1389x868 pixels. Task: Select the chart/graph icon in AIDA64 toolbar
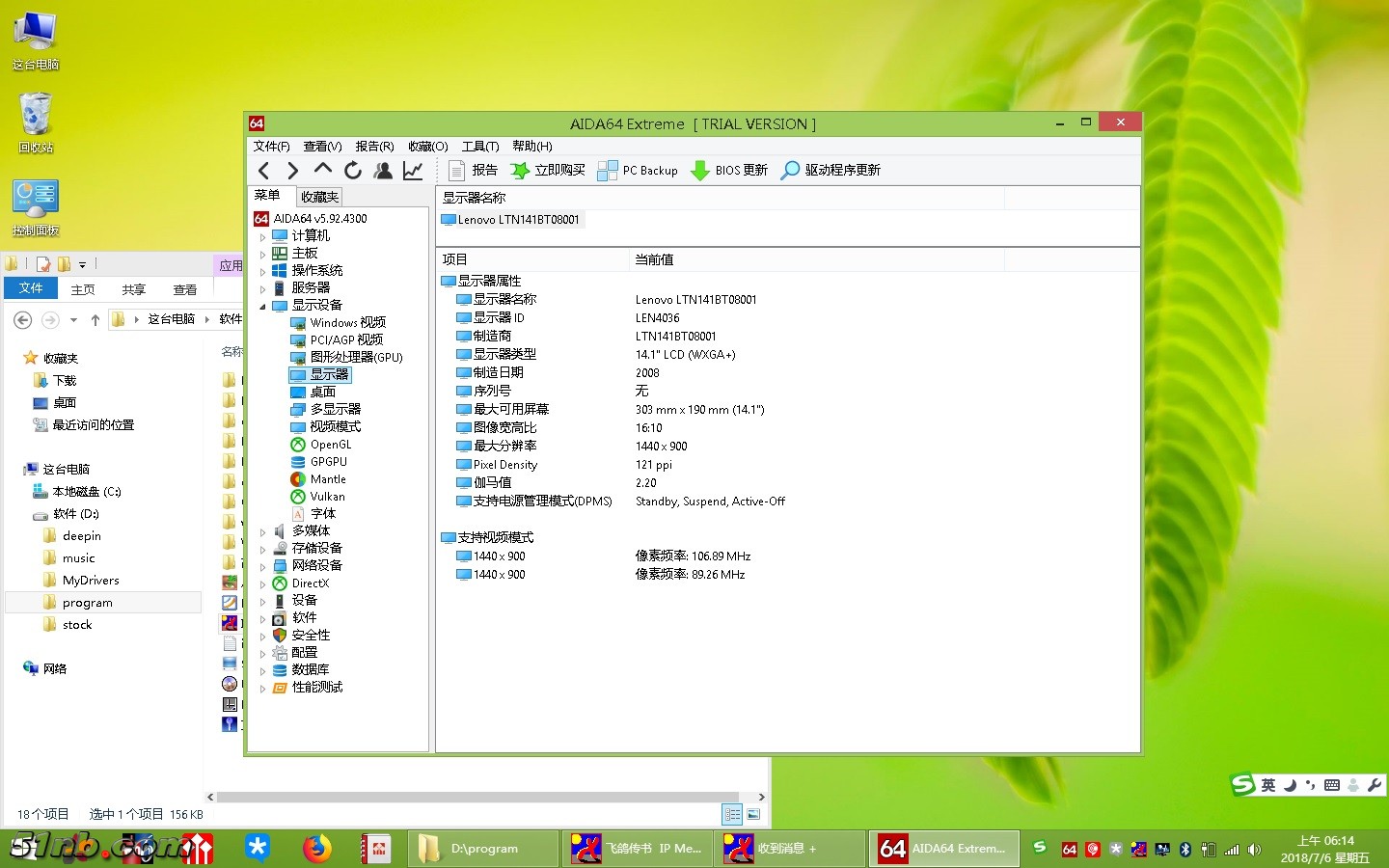click(413, 170)
